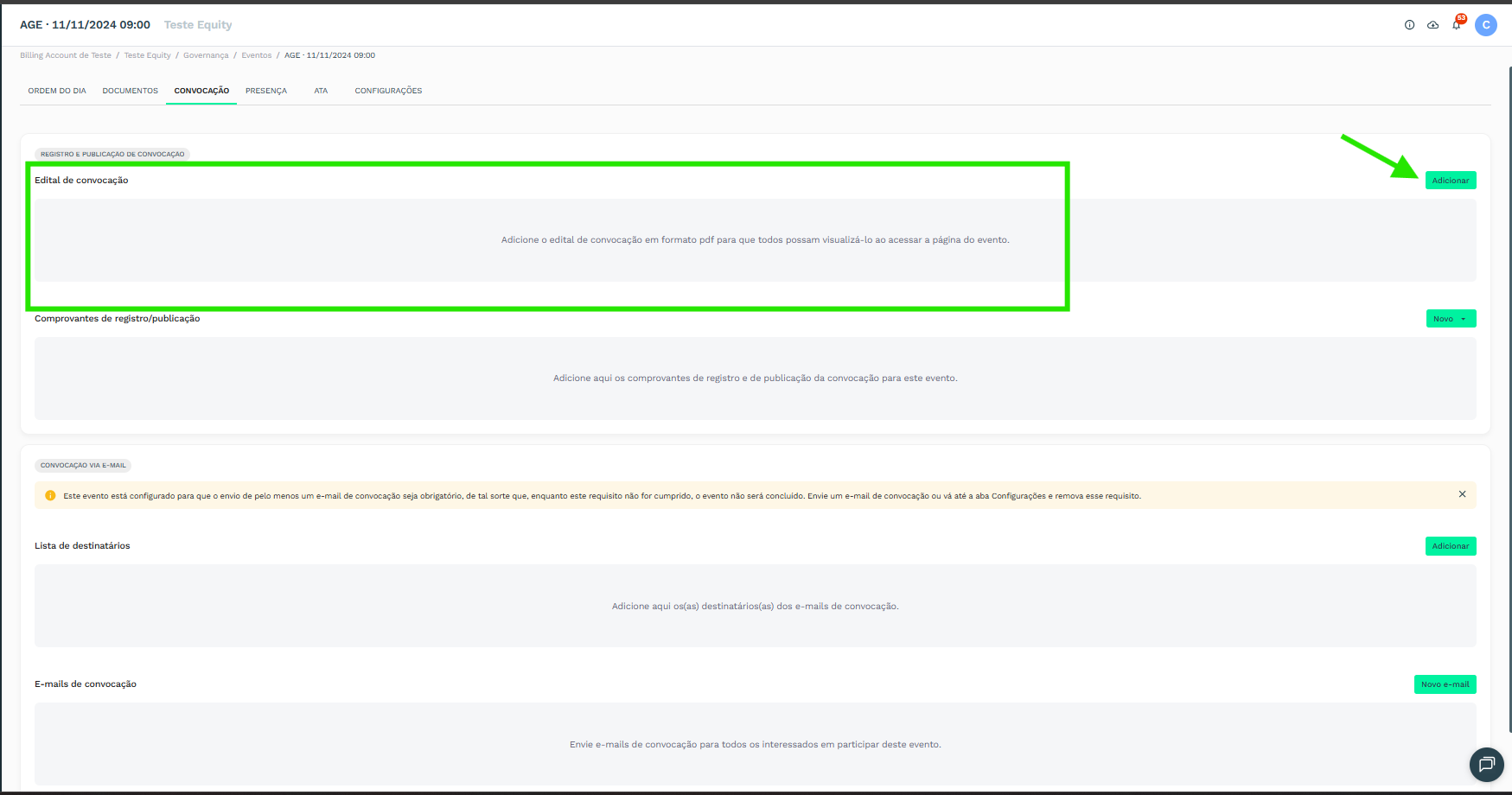Expand the 'Novo' dropdown for comprovantes
Image resolution: width=1512 pixels, height=795 pixels.
coord(1451,319)
